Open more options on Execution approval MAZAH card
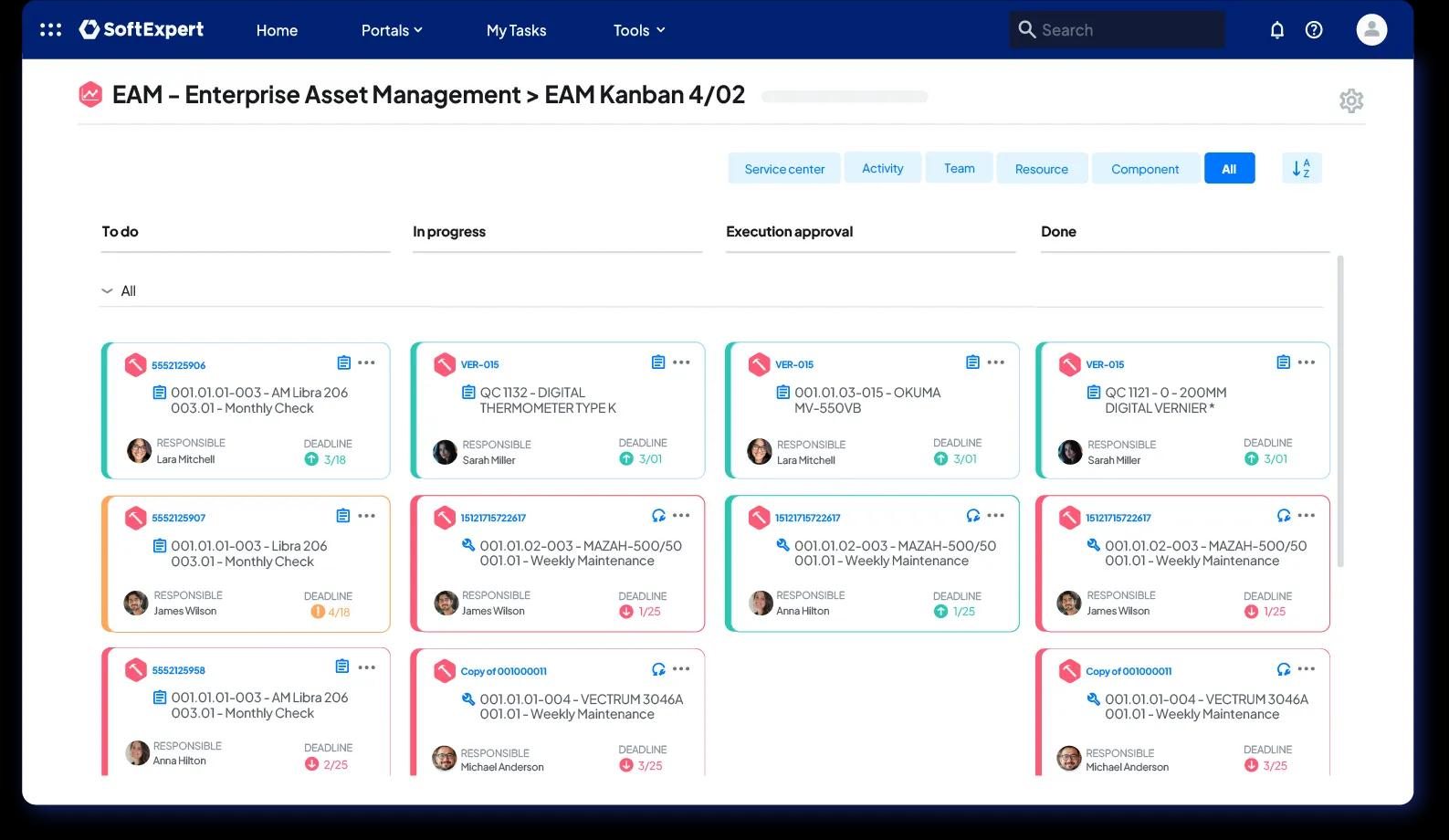This screenshot has height=840, width=1449. click(x=996, y=516)
